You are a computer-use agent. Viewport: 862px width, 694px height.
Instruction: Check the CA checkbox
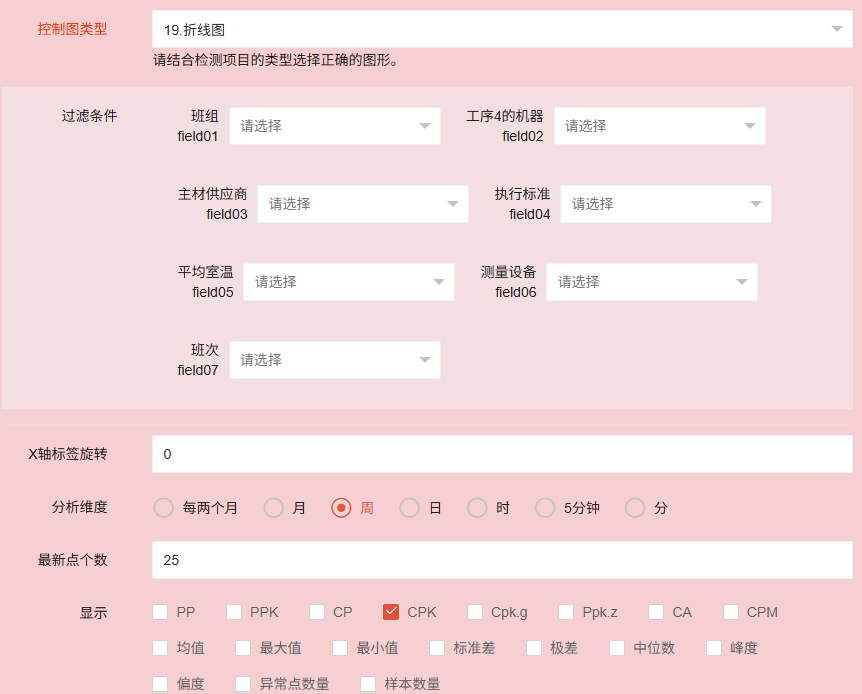(656, 612)
